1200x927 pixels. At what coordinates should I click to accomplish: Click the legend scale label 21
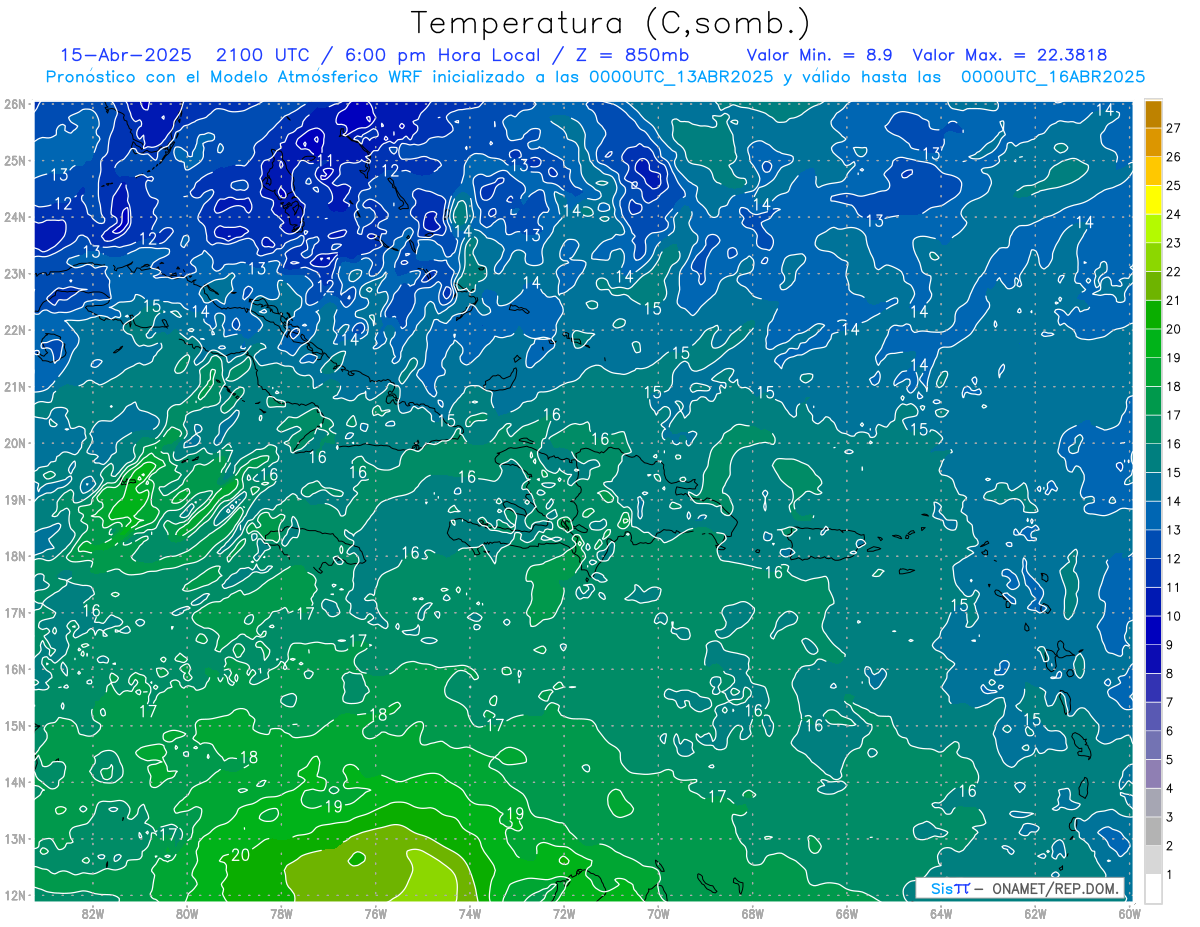point(1174,300)
